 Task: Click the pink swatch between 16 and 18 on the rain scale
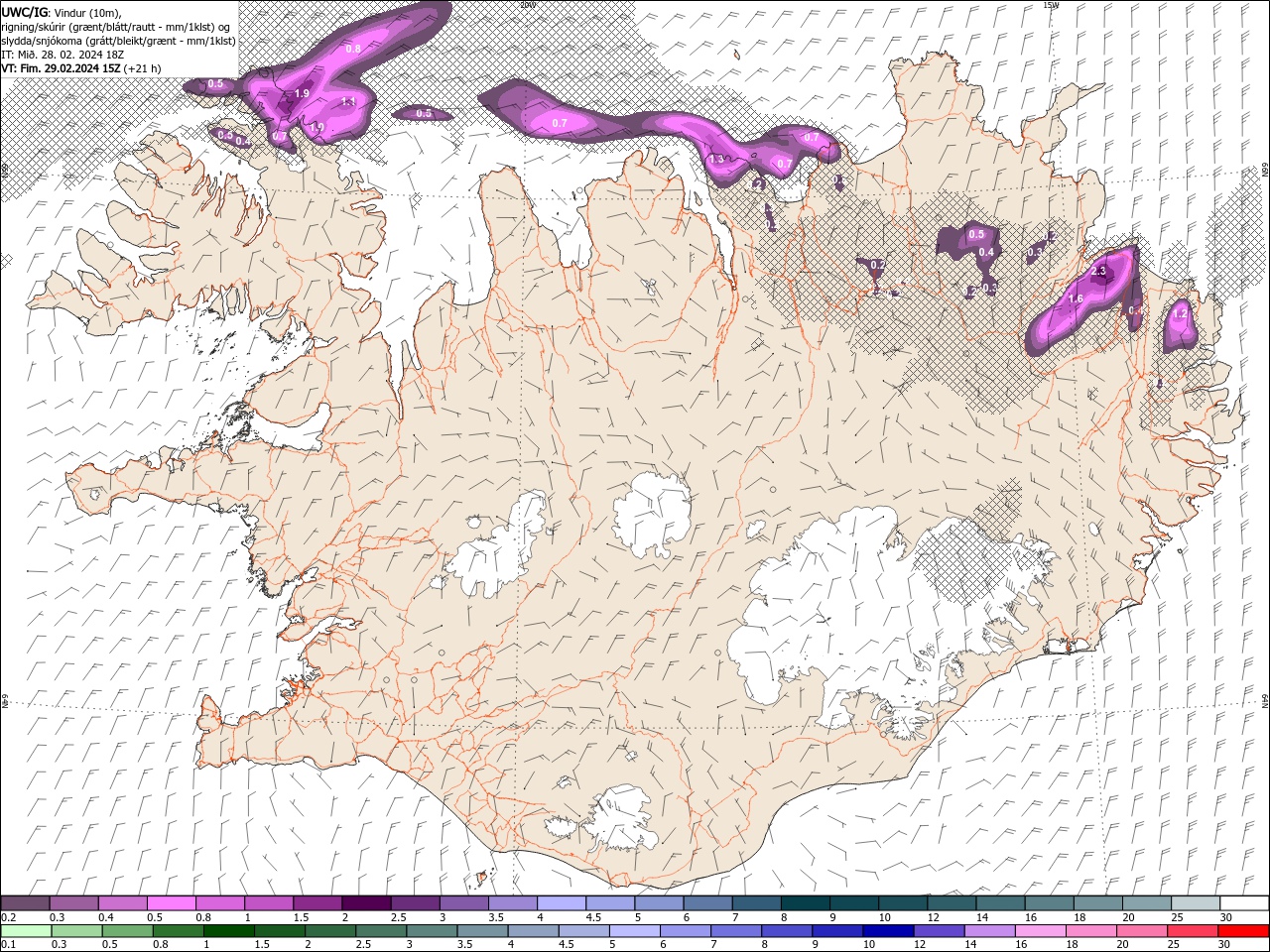click(1040, 931)
